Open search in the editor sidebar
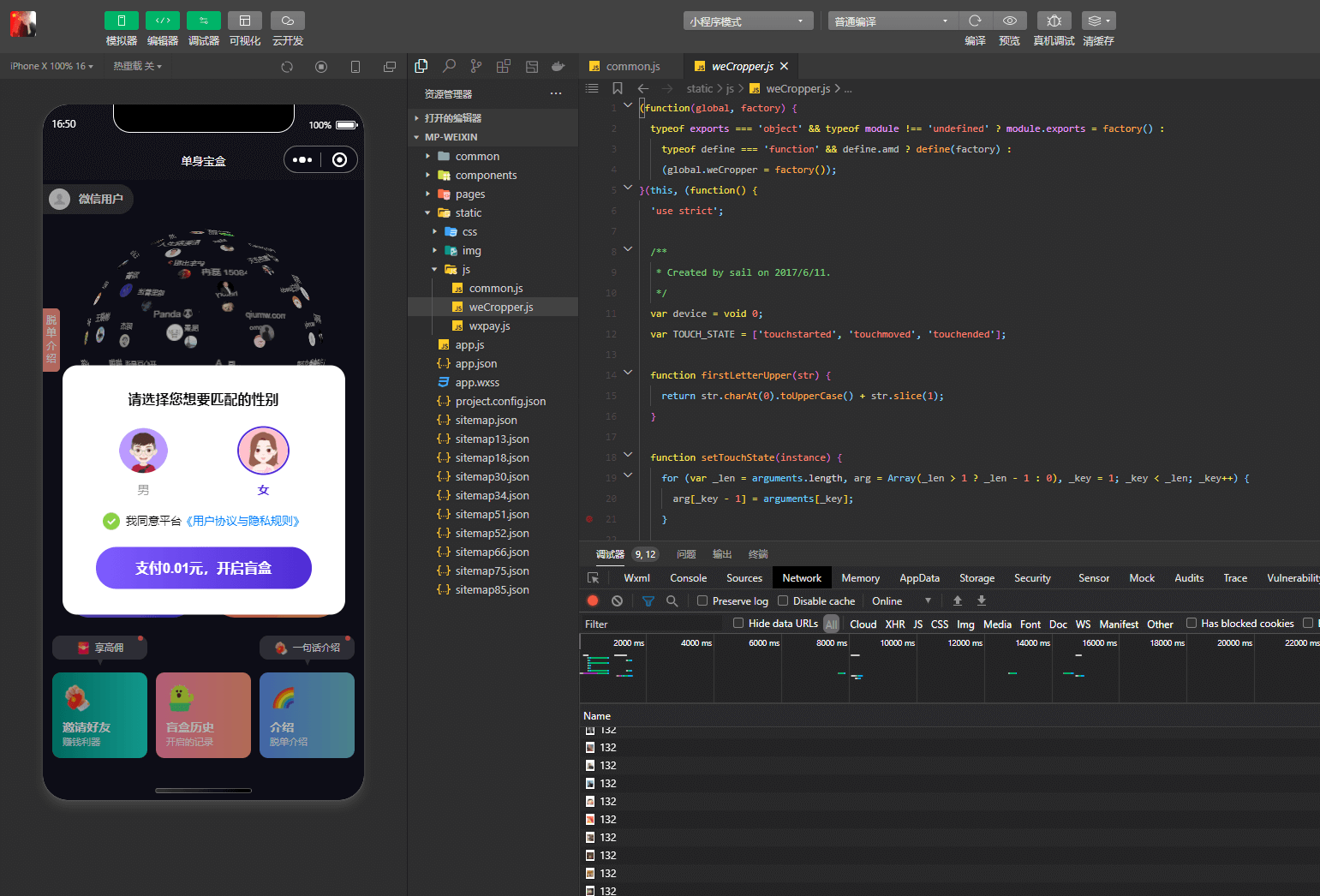This screenshot has height=896, width=1320. tap(449, 66)
